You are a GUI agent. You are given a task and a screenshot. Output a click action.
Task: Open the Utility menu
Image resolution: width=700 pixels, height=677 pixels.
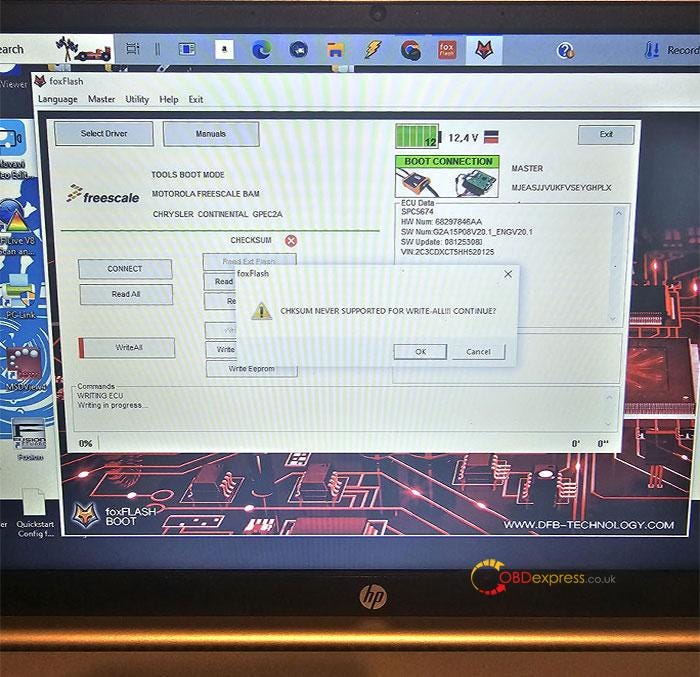[x=137, y=99]
